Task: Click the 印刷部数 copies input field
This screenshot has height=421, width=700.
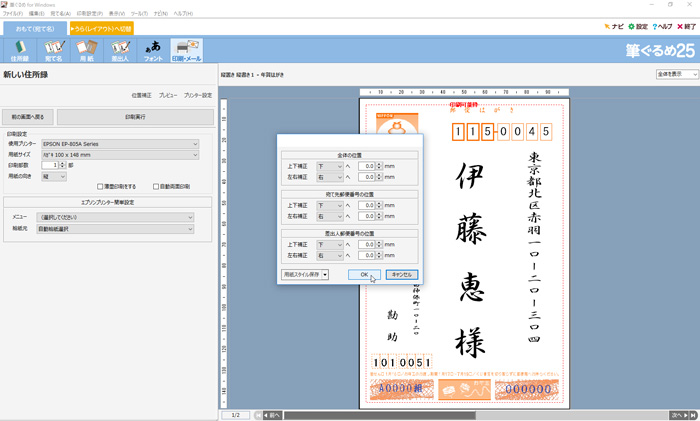Action: [x=46, y=166]
